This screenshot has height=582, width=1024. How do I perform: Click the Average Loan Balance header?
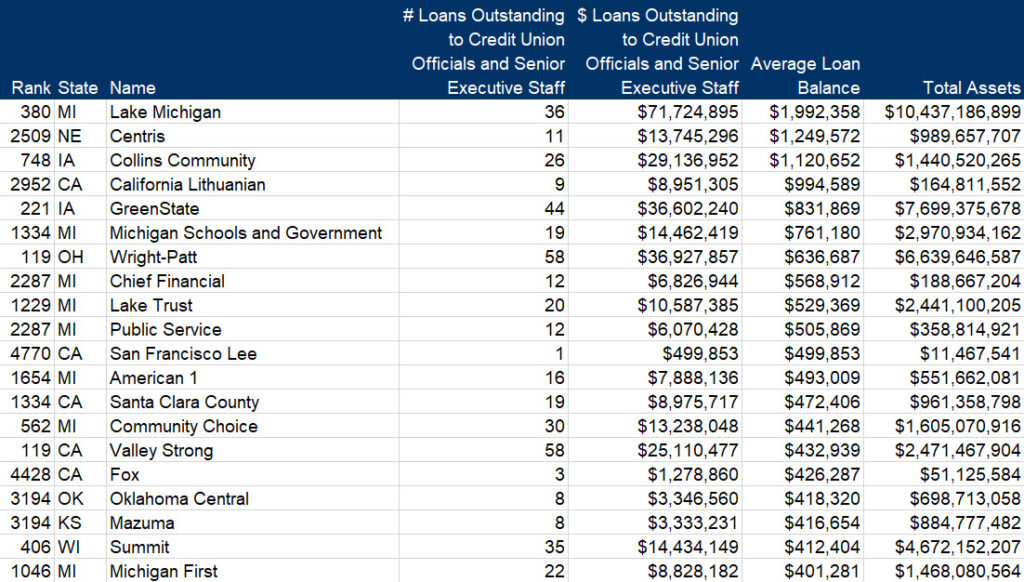(x=805, y=76)
